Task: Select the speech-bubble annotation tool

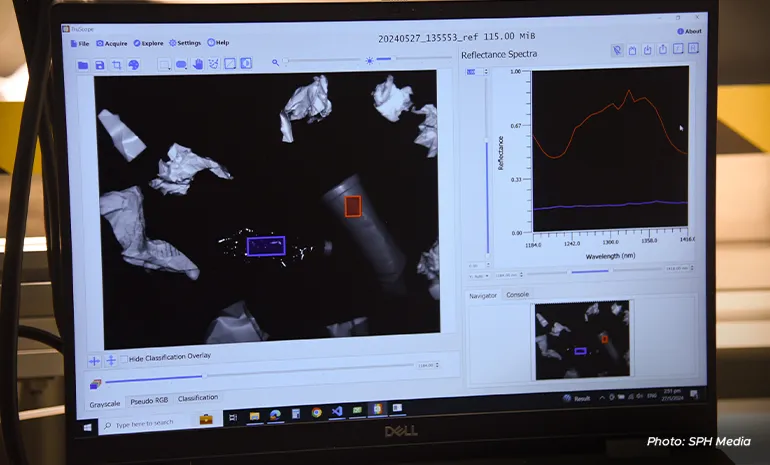Action: click(181, 64)
